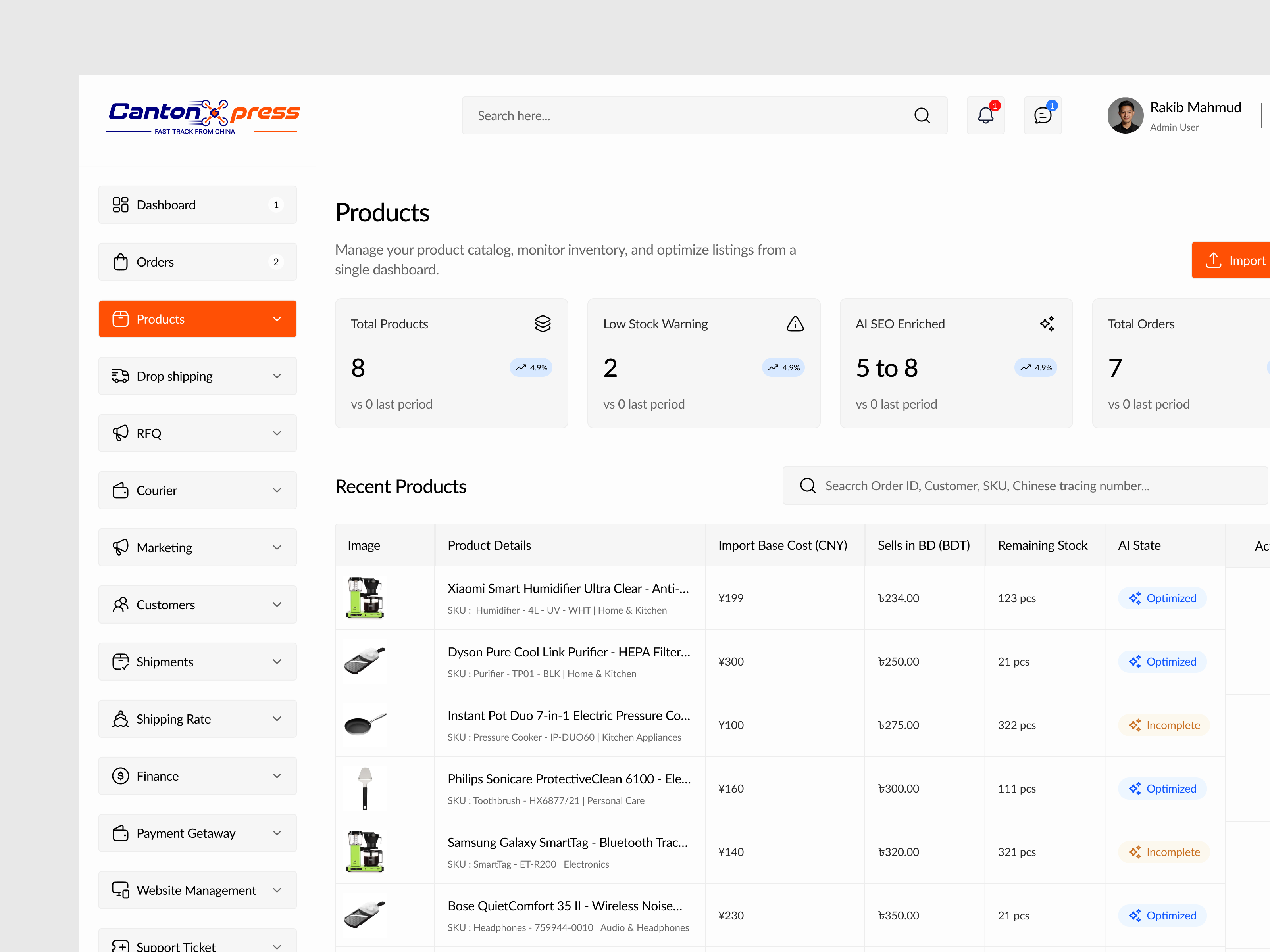
Task: Click the Customers people icon
Action: click(x=121, y=604)
